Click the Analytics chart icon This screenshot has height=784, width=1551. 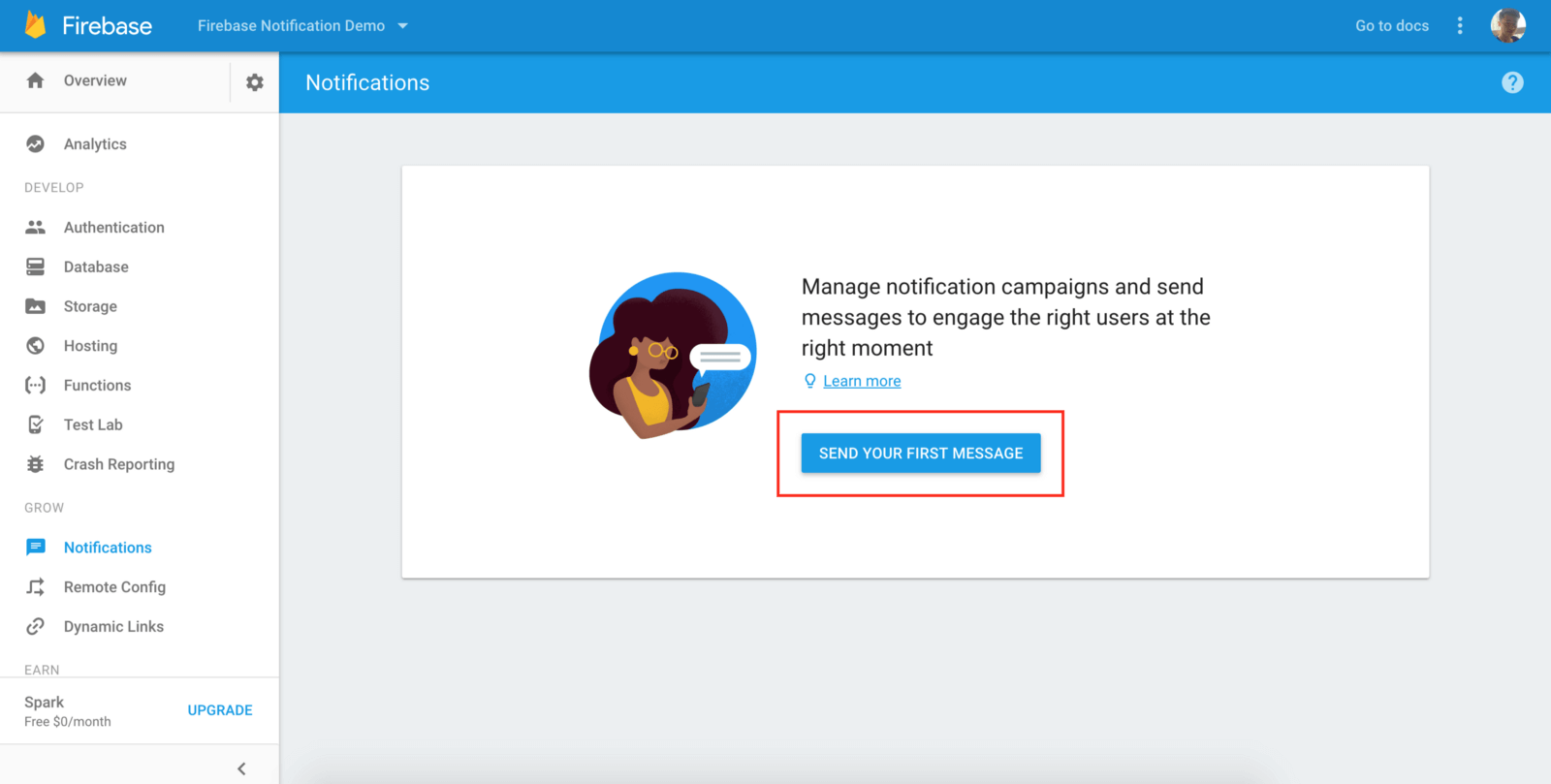pos(36,143)
